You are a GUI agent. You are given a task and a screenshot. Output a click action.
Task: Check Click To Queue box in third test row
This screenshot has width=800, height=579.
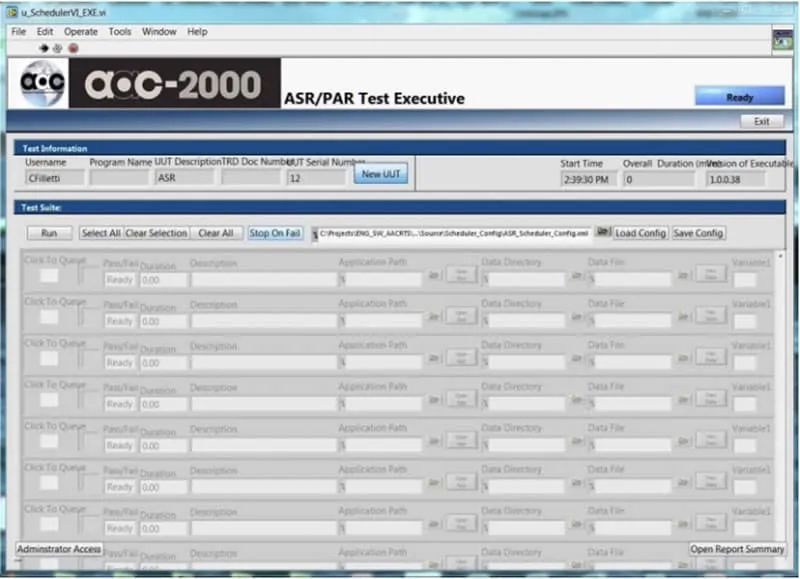coord(49,359)
